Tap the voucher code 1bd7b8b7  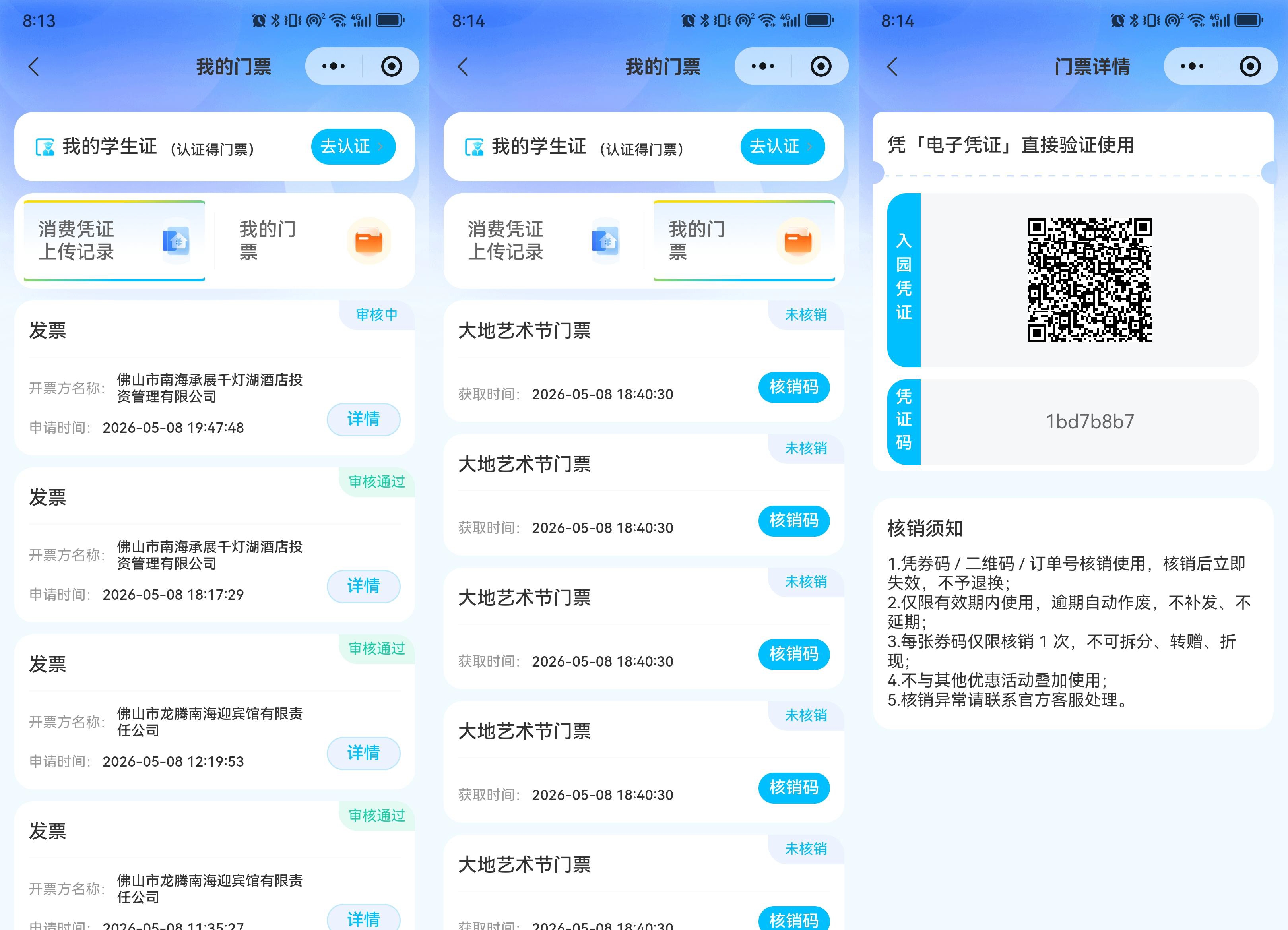pyautogui.click(x=1090, y=422)
